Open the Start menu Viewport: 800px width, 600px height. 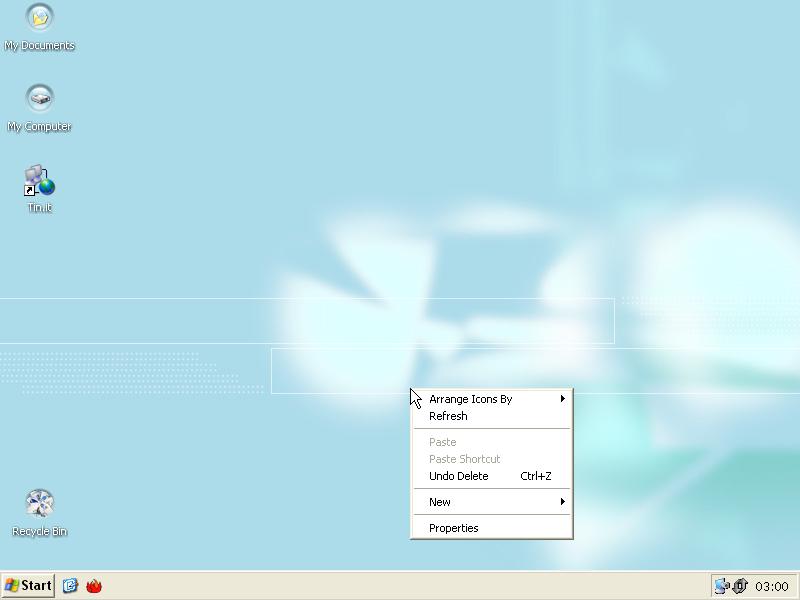(x=28, y=585)
